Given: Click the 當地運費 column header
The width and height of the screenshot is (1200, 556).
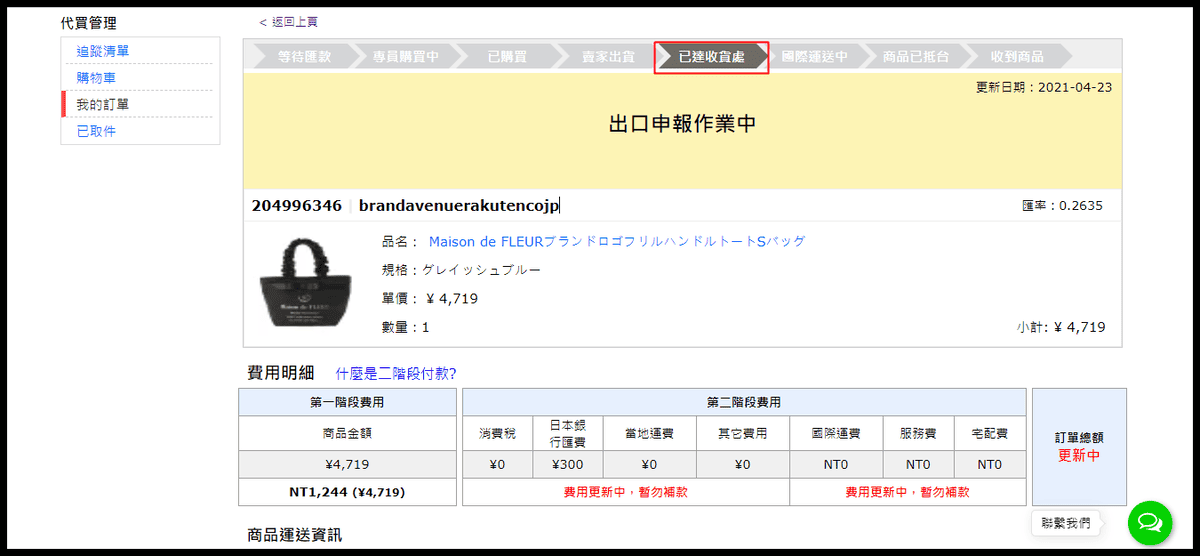Looking at the screenshot, I should coord(649,433).
